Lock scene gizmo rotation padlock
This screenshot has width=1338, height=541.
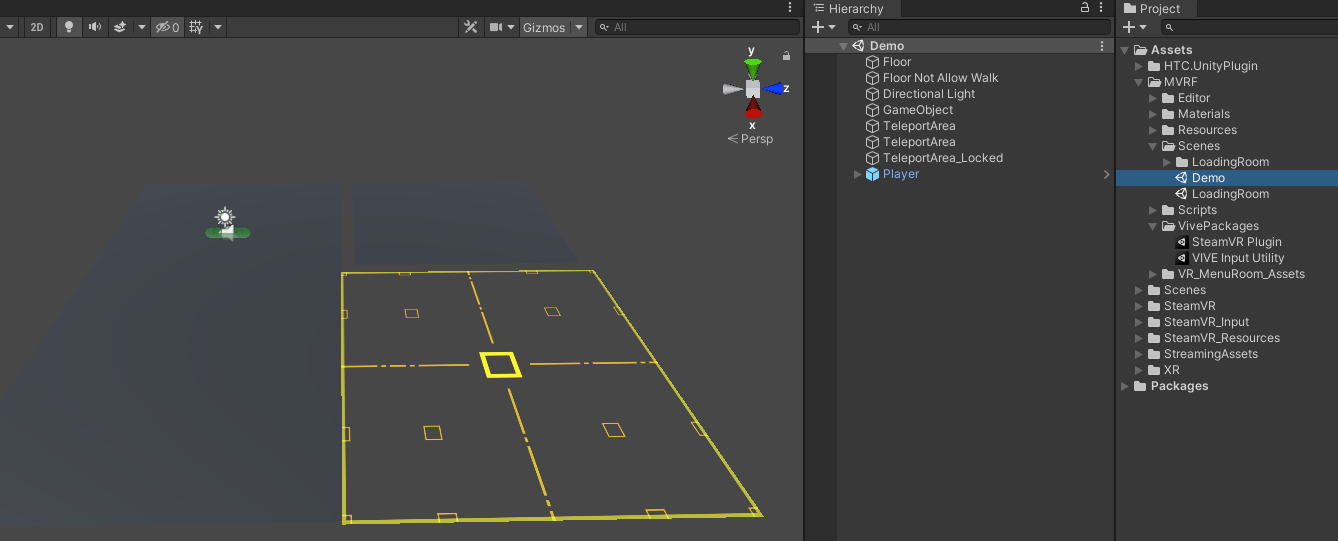[x=786, y=56]
